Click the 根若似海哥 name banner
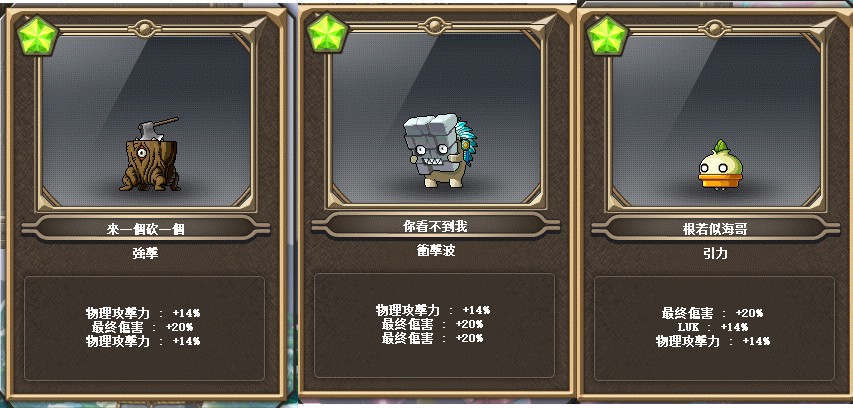 [x=715, y=228]
